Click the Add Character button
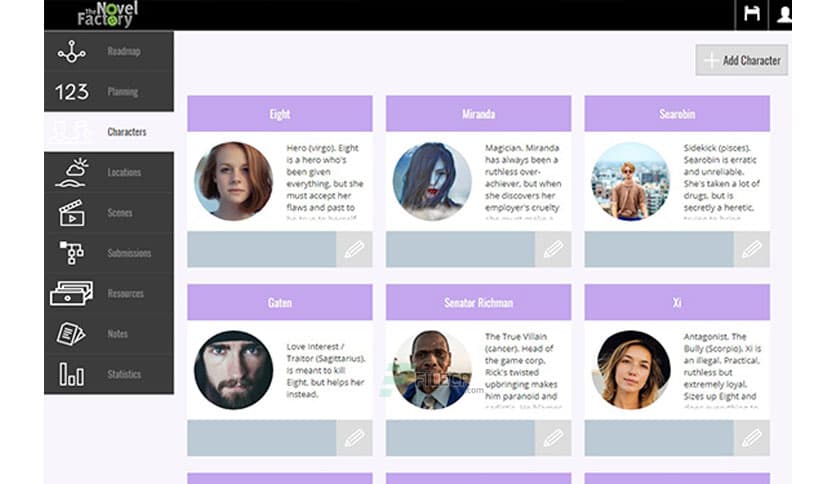The height and width of the screenshot is (484, 836). pyautogui.click(x=742, y=60)
